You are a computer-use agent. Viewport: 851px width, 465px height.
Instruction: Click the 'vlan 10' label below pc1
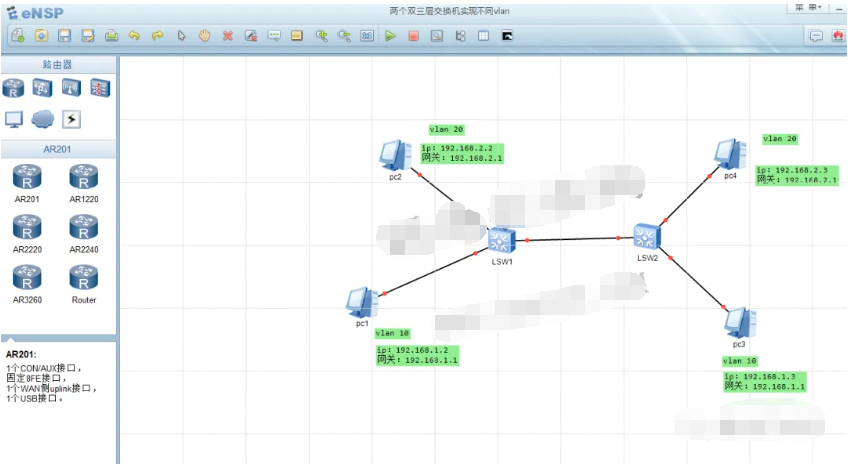click(392, 333)
